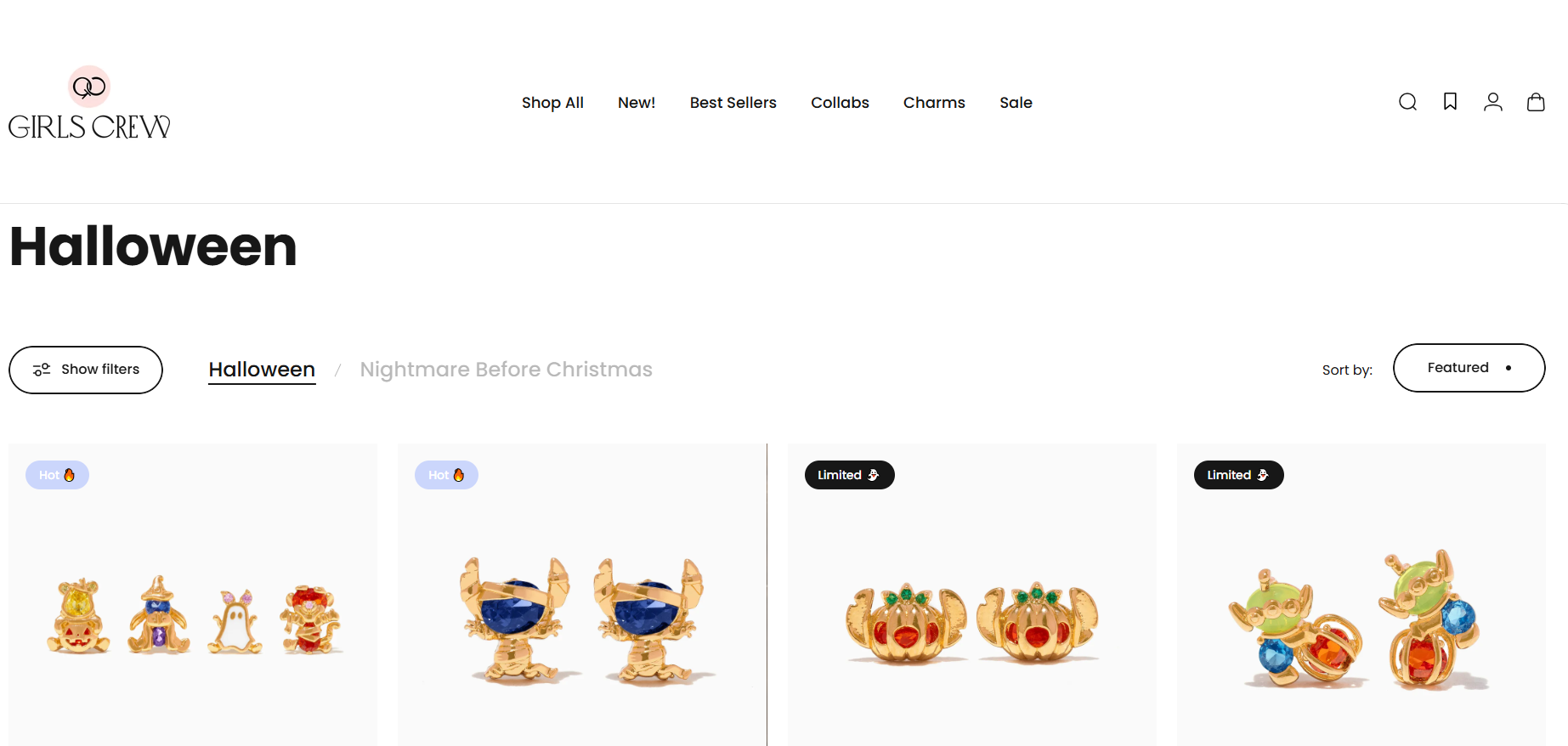The width and height of the screenshot is (1568, 746).
Task: Open the Collabs menu
Action: [x=840, y=103]
